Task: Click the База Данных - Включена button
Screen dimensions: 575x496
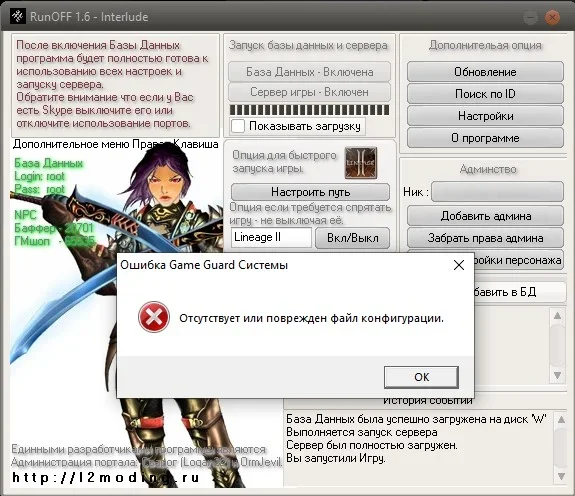Action: (309, 72)
